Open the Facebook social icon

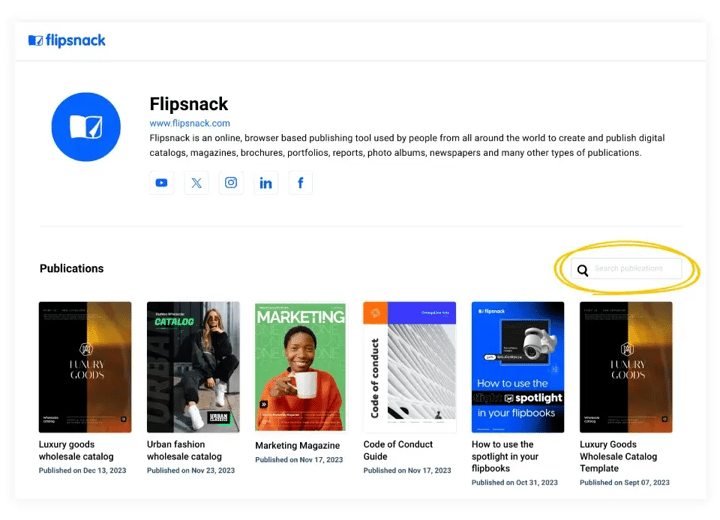click(x=301, y=183)
